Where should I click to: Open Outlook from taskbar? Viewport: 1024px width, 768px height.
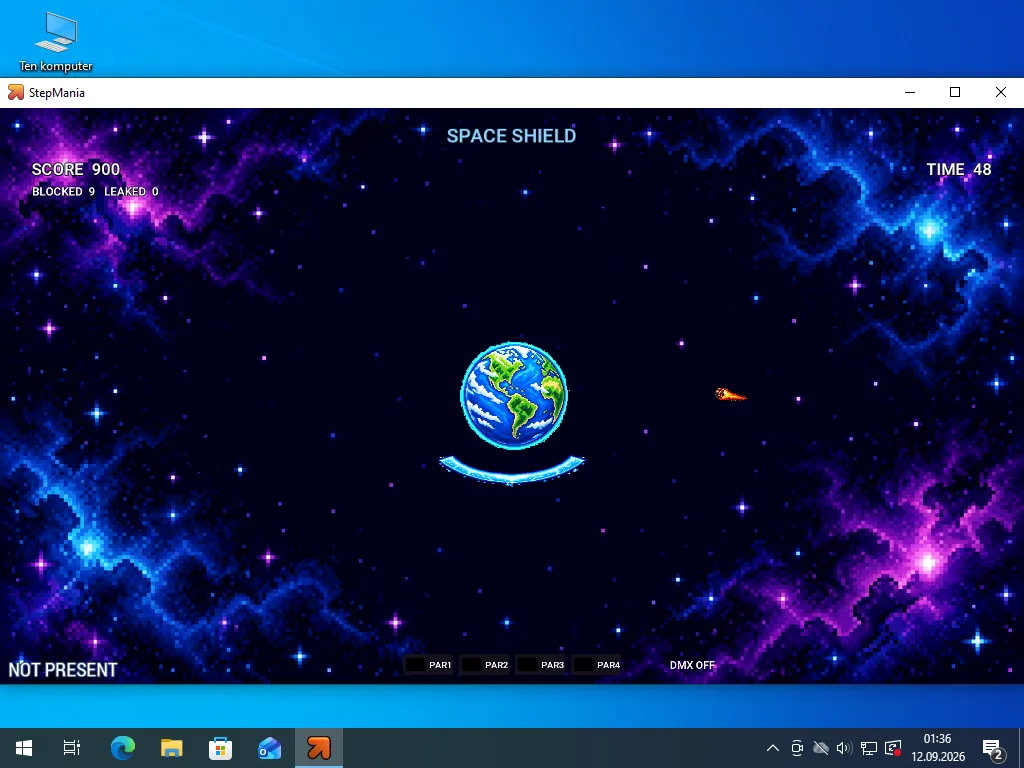(x=270, y=748)
